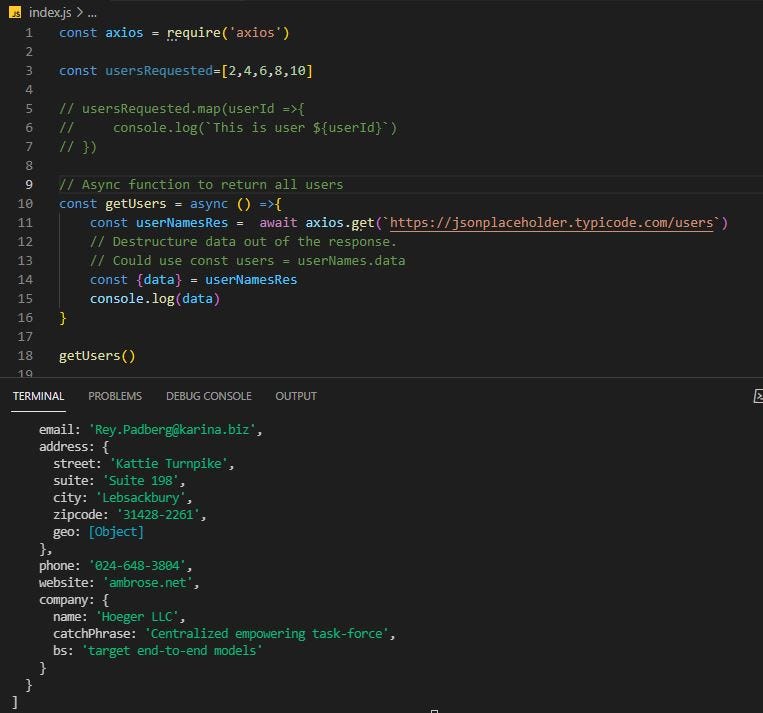
Task: Click line number 9 in the gutter
Action: click(x=29, y=185)
